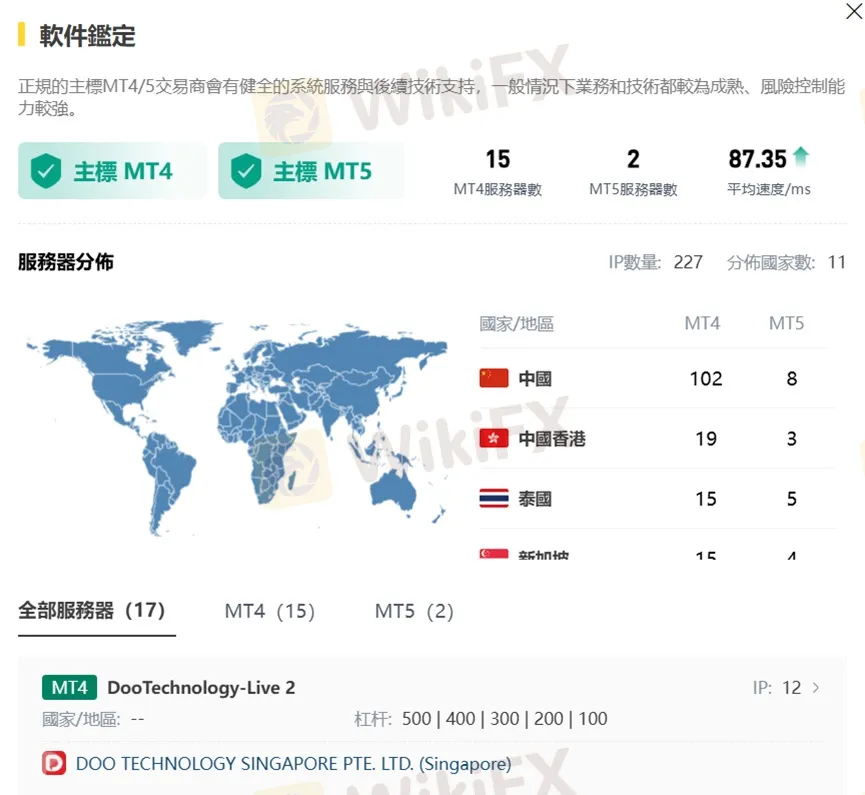The image size is (865, 795).
Task: Select the 中國香港 row name
Action: point(552,439)
